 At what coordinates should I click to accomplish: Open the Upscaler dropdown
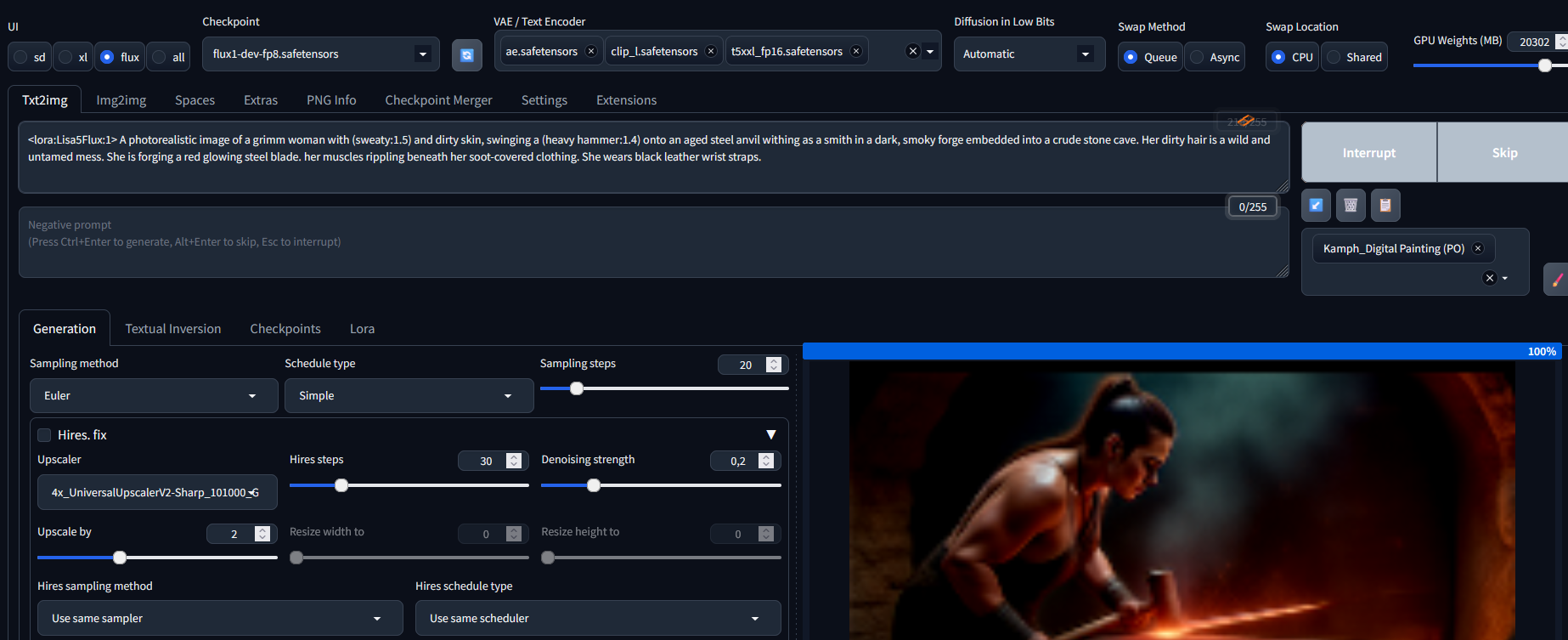[157, 492]
